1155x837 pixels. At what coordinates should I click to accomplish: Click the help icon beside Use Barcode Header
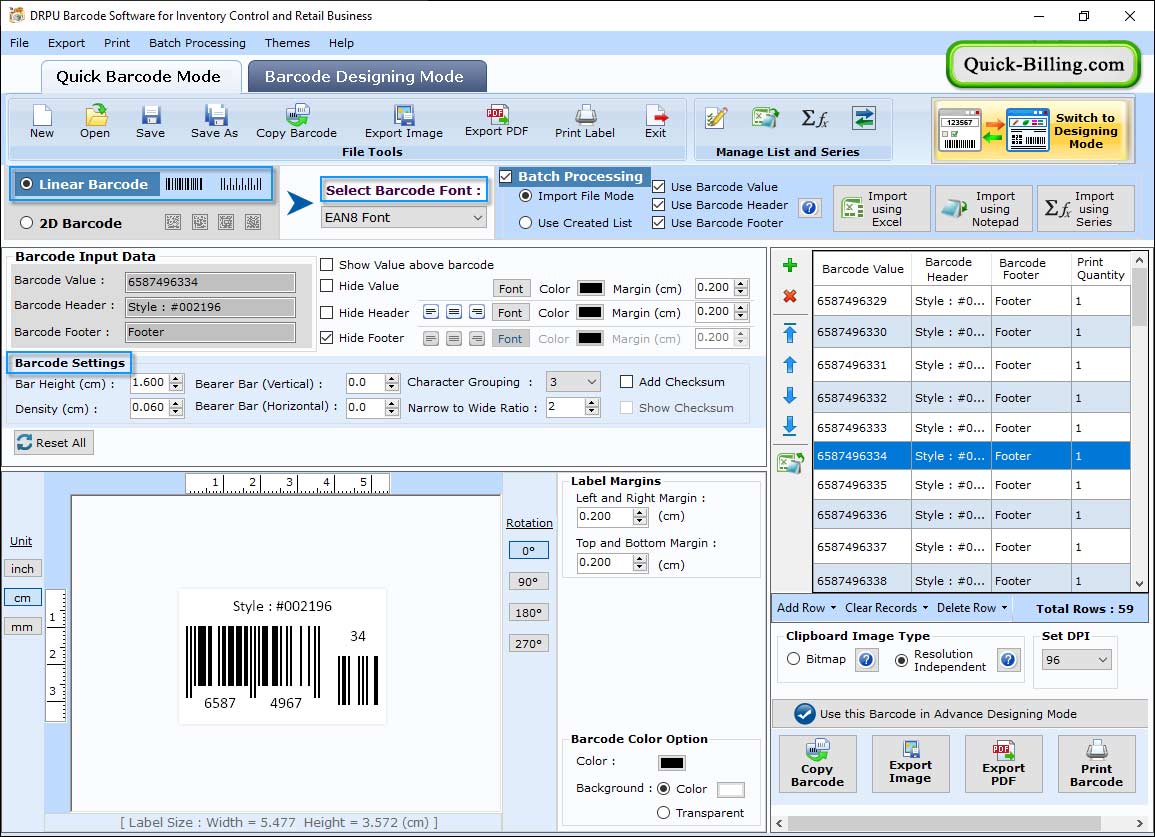pyautogui.click(x=809, y=208)
